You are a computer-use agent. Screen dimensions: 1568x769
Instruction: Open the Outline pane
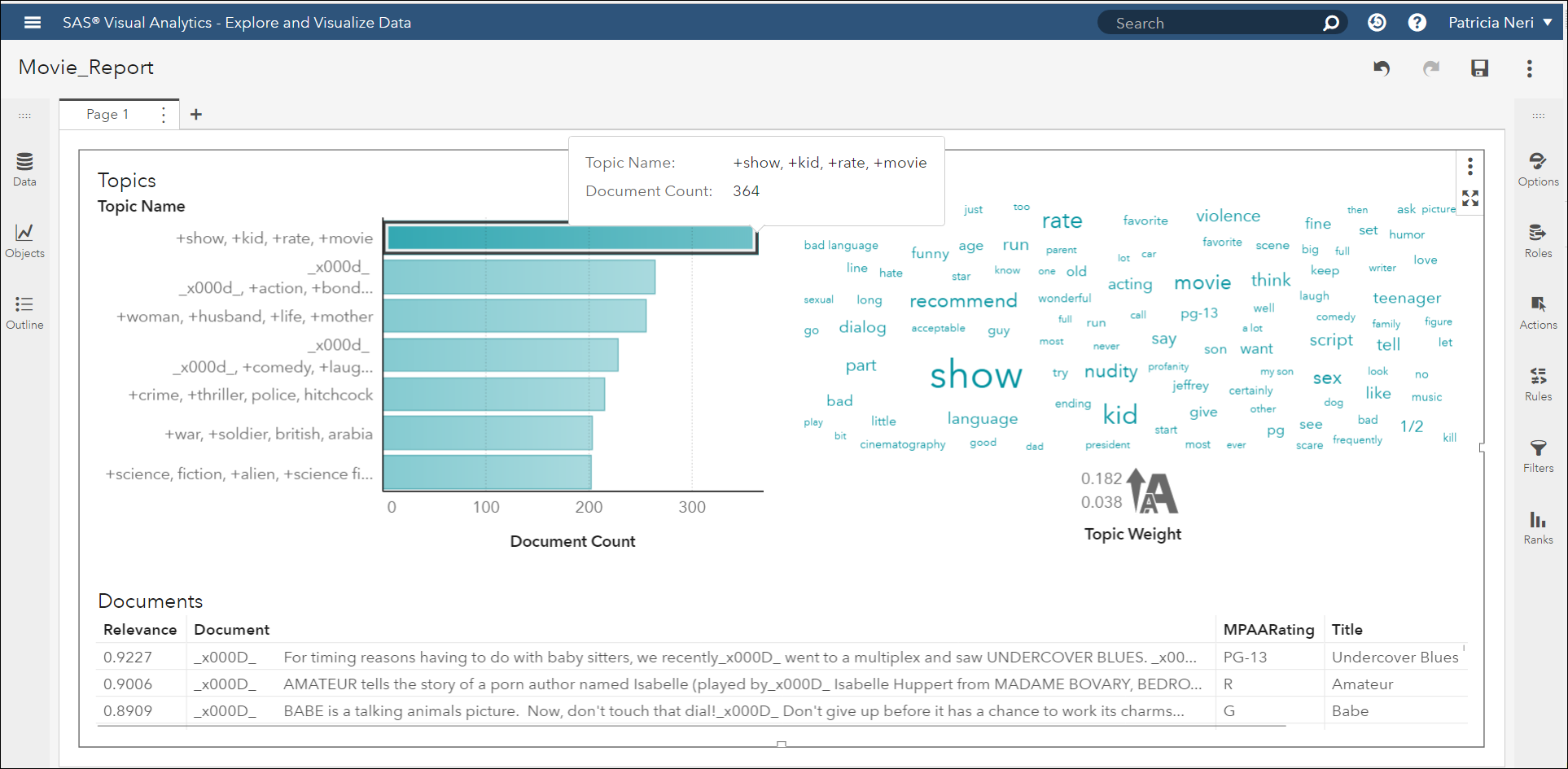point(24,312)
